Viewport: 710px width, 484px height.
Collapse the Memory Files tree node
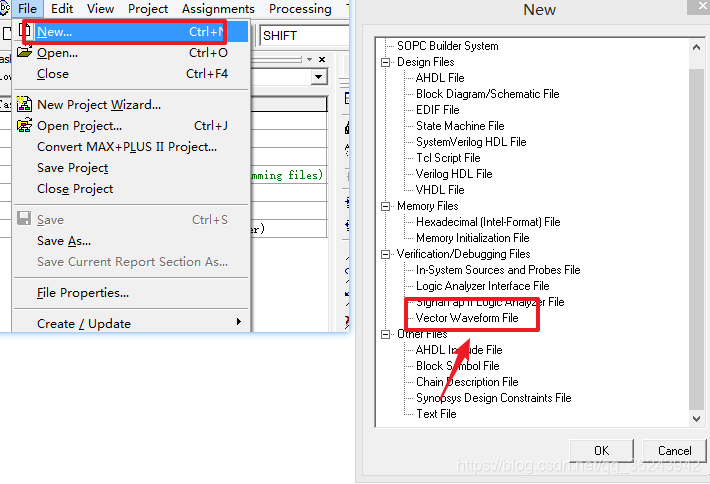[x=385, y=206]
